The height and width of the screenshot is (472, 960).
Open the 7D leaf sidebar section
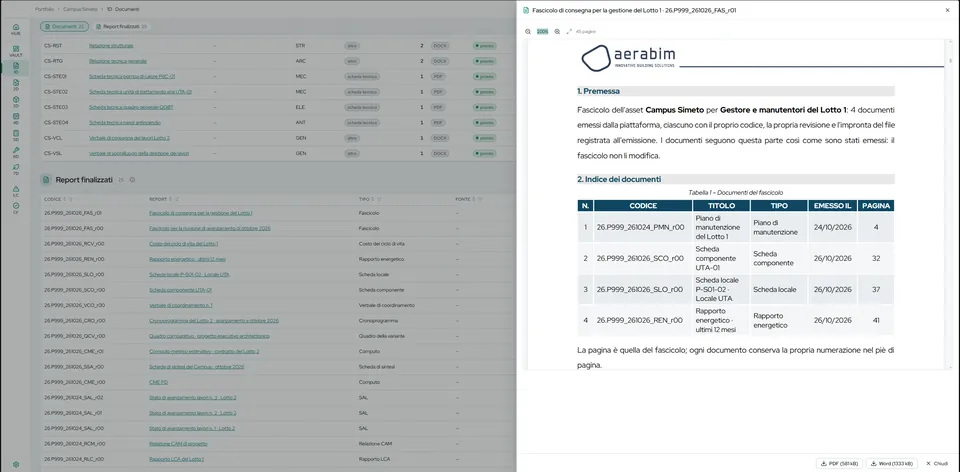pyautogui.click(x=16, y=168)
